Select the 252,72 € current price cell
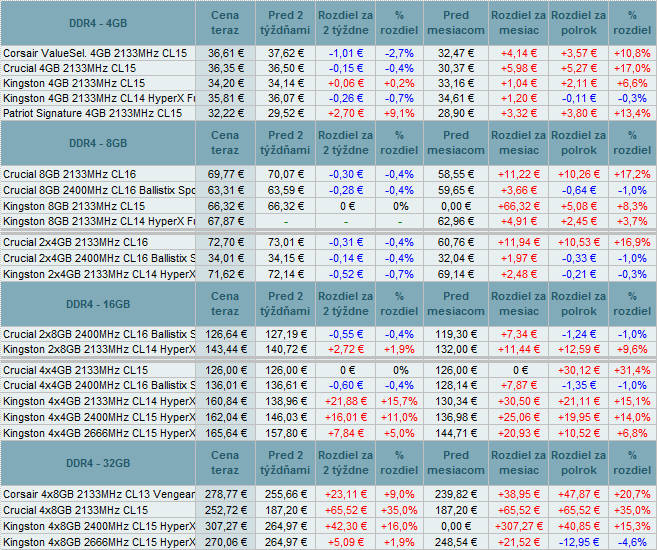The image size is (657, 550). (225, 510)
